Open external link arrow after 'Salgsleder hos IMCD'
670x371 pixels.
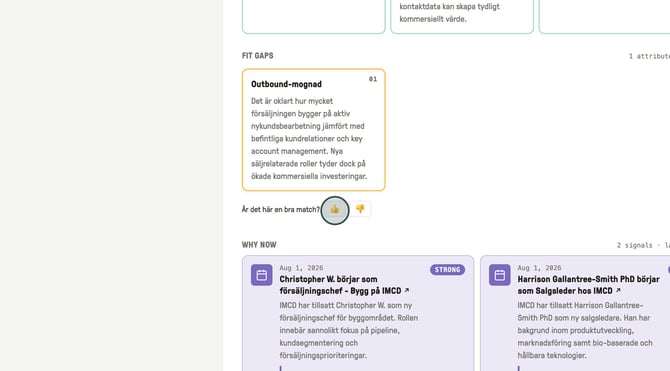[x=618, y=290]
